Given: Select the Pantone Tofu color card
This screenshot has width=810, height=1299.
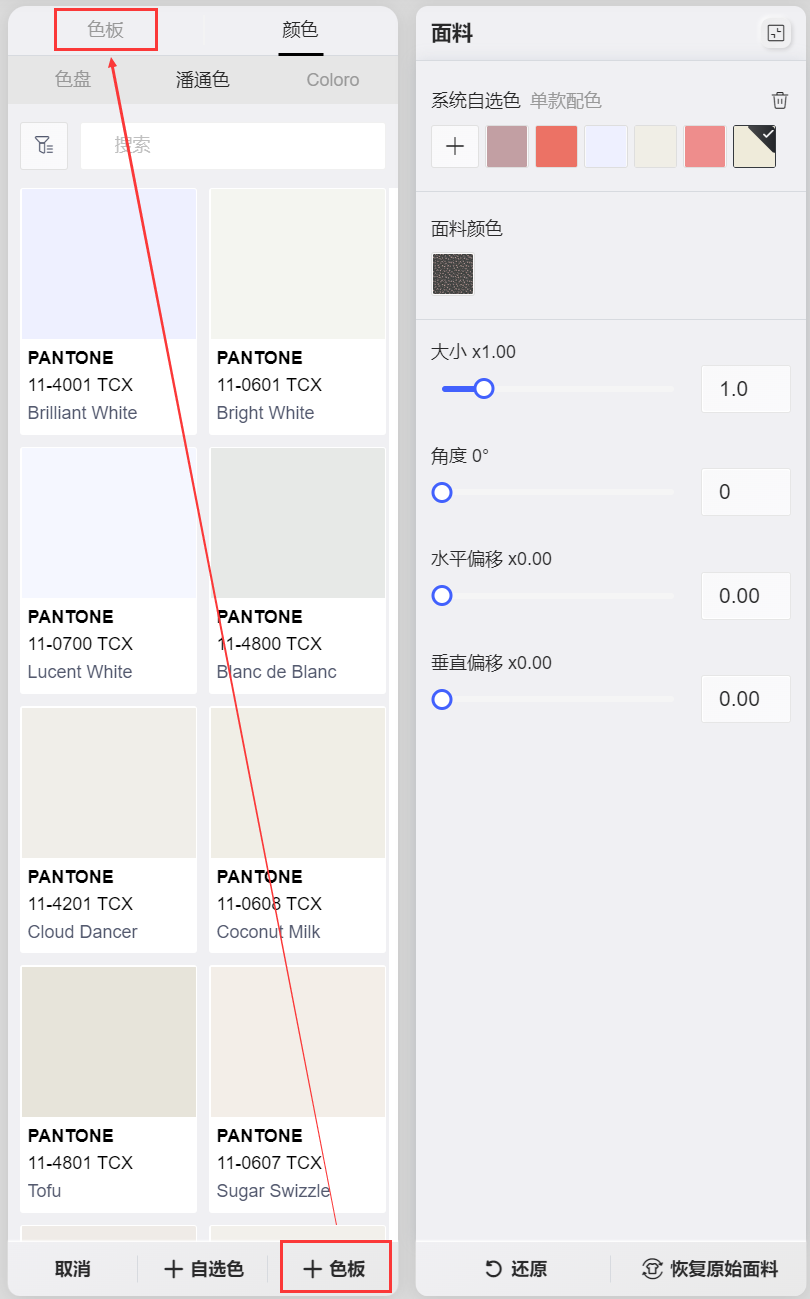Looking at the screenshot, I should coord(108,1088).
